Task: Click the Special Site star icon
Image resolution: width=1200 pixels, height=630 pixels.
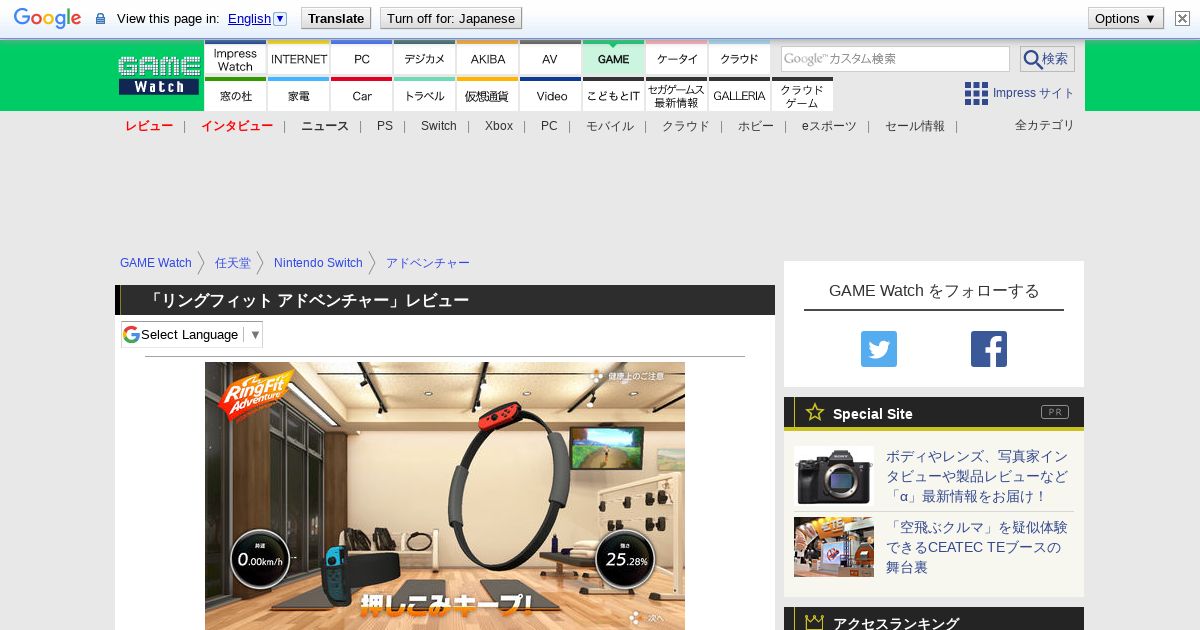Action: 815,412
